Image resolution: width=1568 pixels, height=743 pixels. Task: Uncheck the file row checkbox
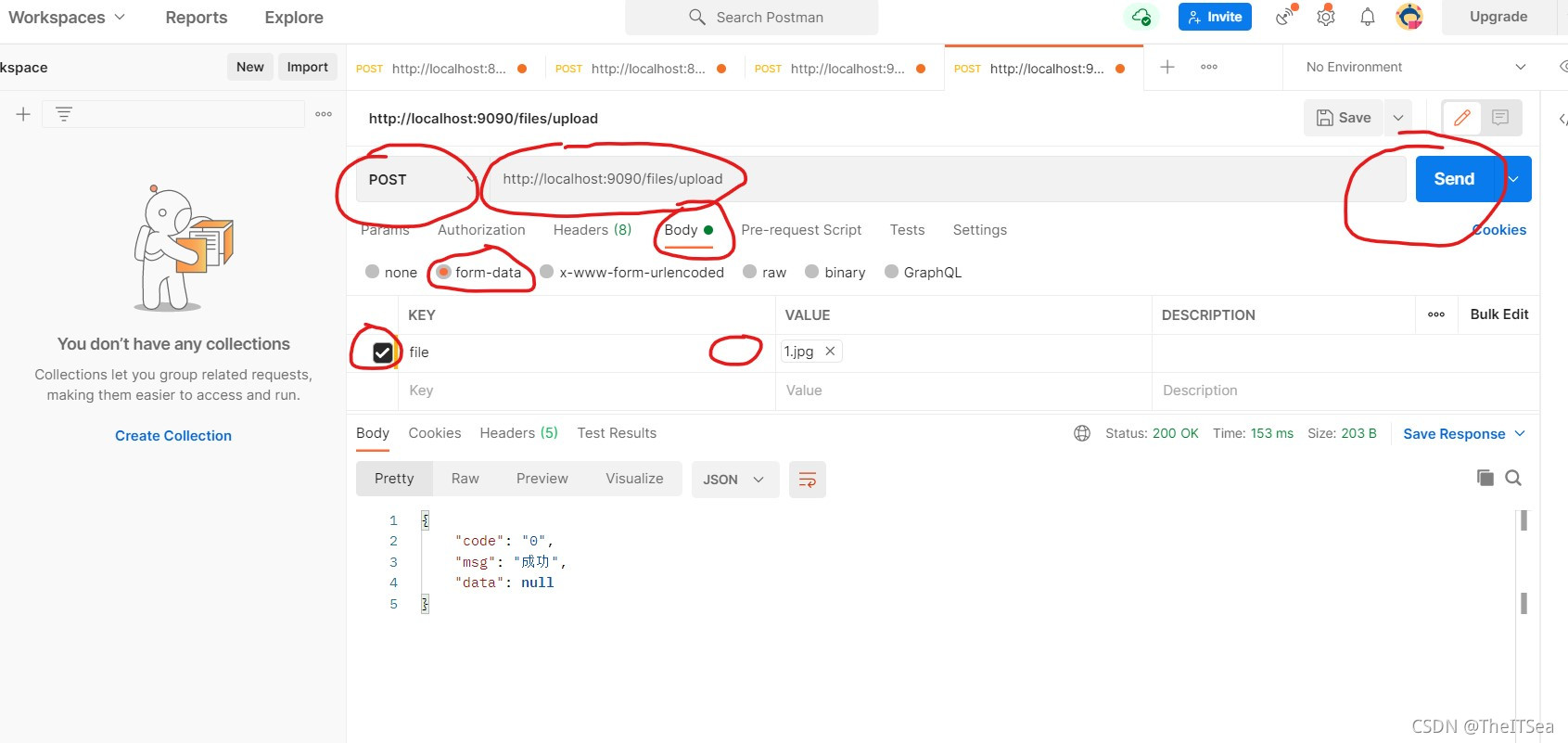coord(382,352)
